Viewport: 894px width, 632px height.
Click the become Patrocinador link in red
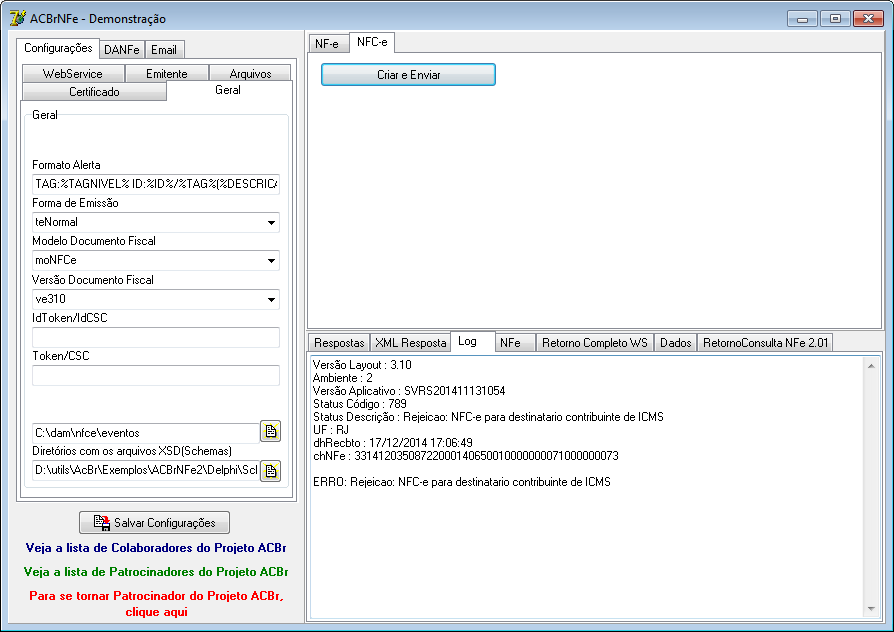coord(156,603)
